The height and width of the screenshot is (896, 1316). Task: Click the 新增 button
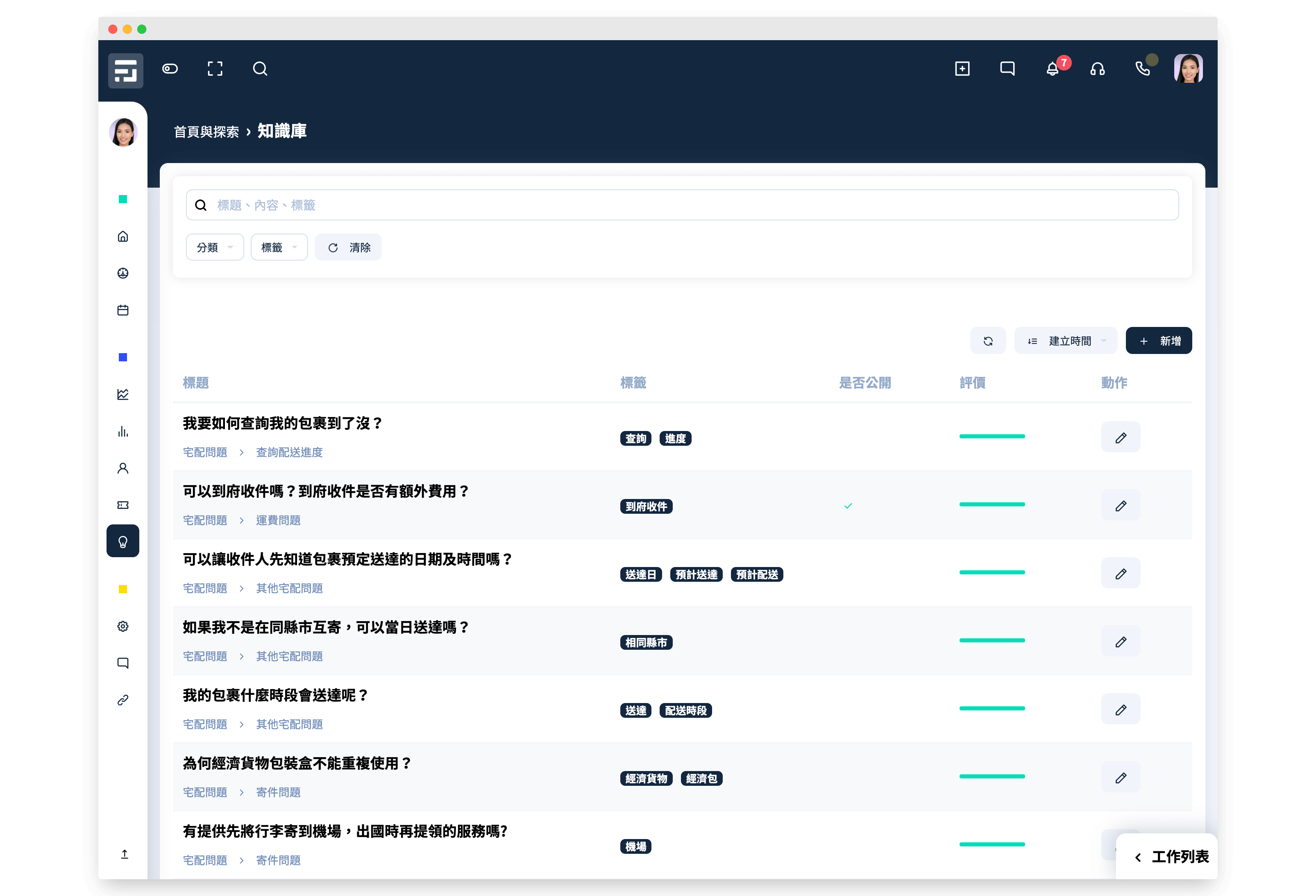coord(1159,341)
